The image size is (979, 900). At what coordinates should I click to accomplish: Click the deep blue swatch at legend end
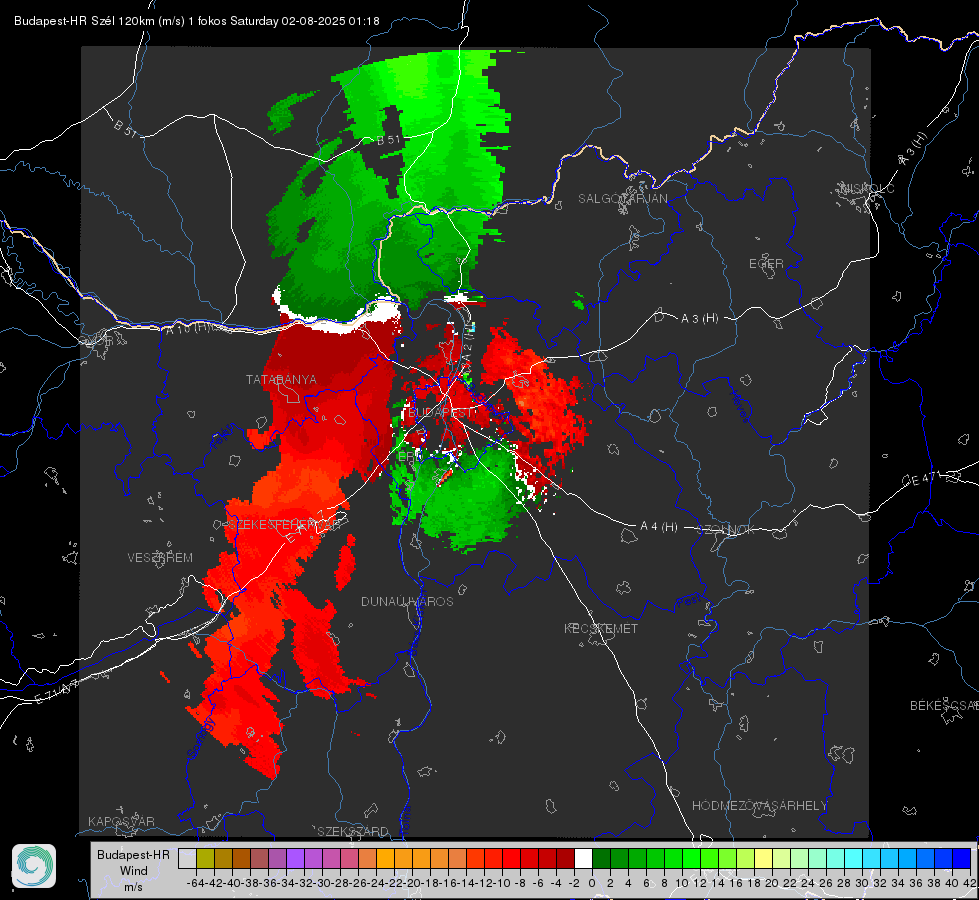tap(962, 858)
